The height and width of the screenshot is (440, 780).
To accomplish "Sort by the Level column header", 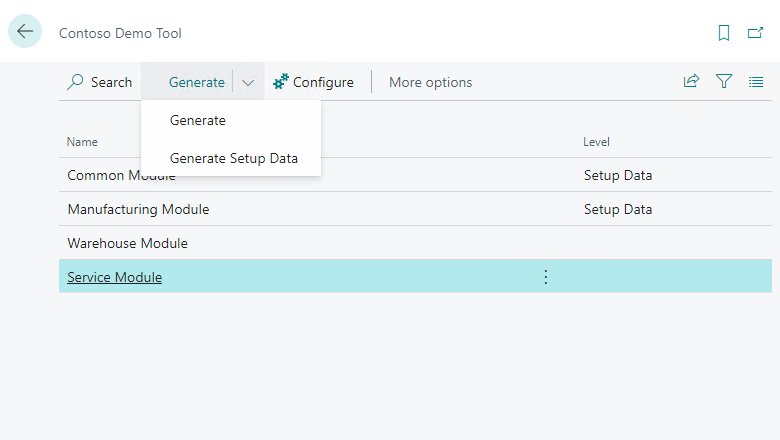I will (596, 142).
